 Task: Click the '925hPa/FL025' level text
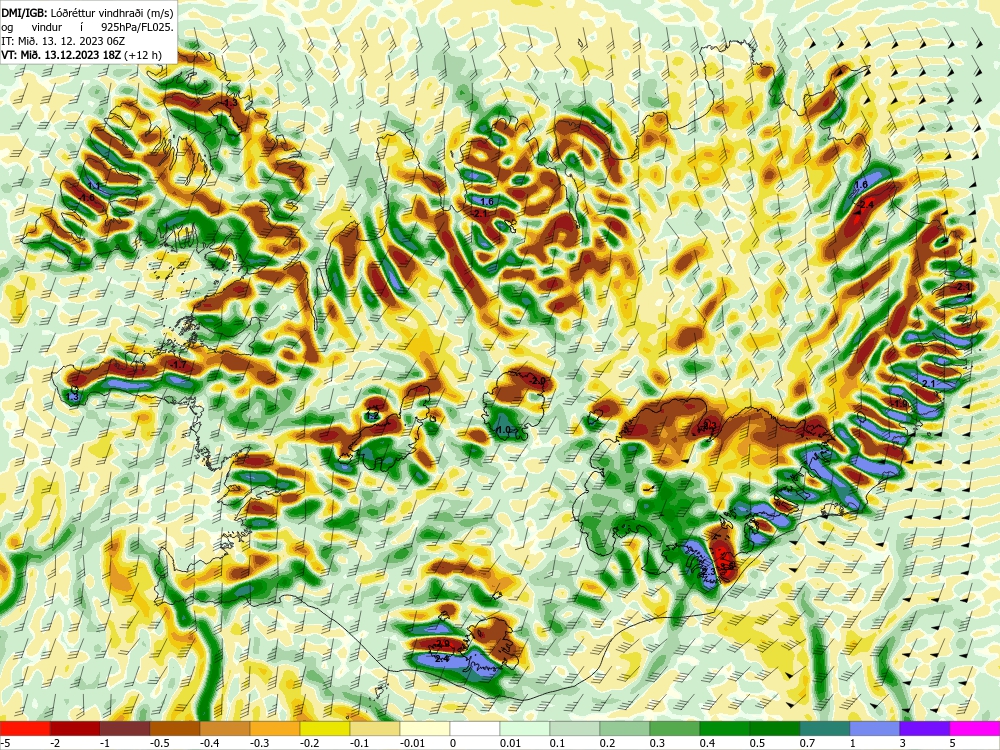(137, 27)
